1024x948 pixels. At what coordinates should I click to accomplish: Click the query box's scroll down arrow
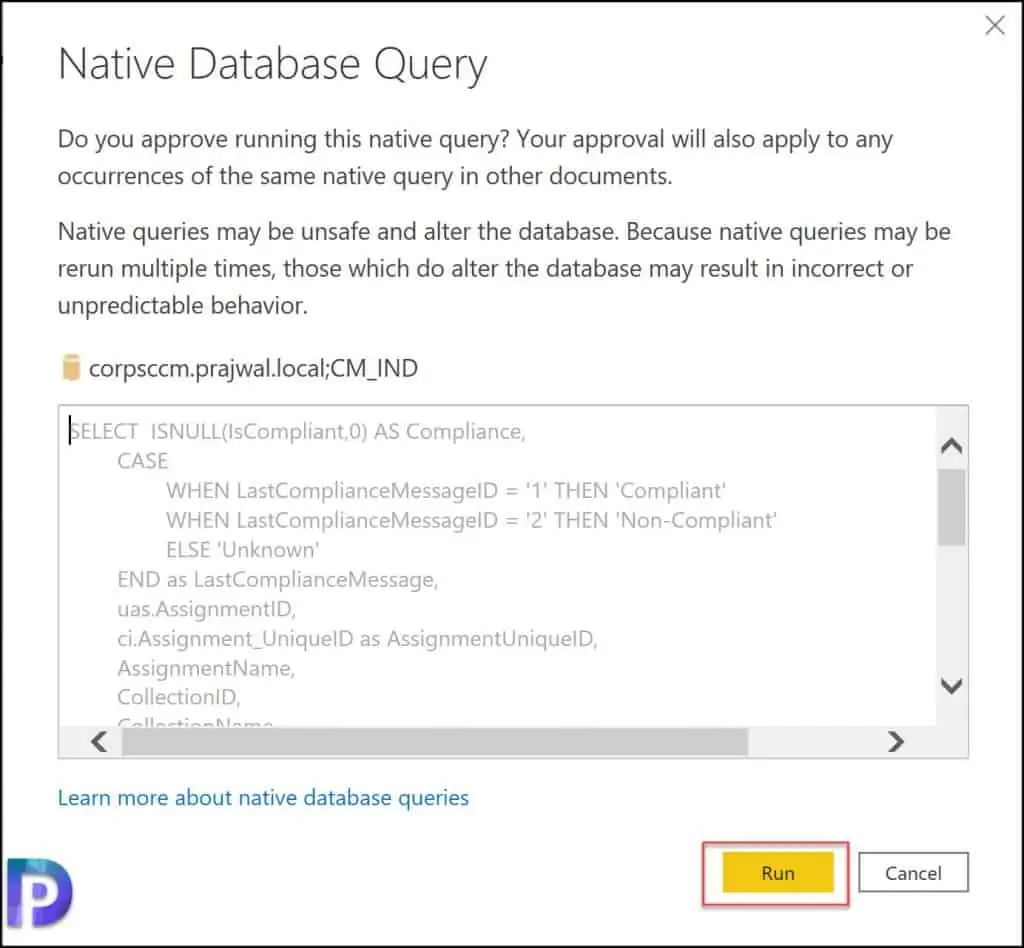952,686
